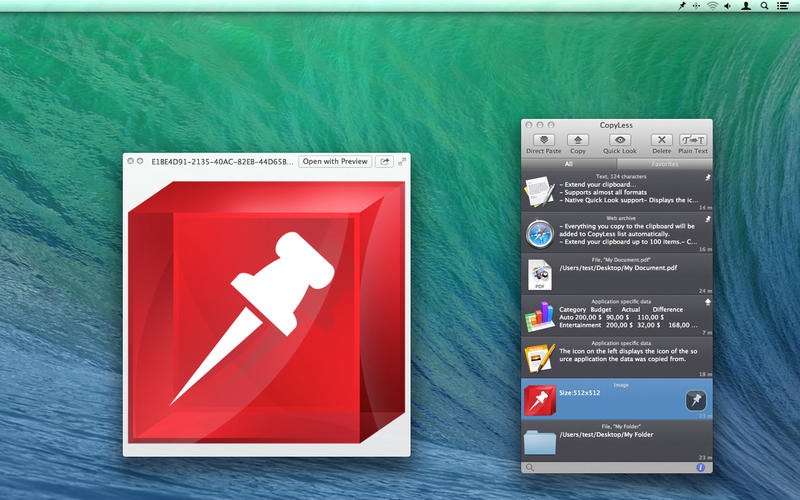Click the share icon in Quick Look window
800x500 pixels.
tap(383, 161)
